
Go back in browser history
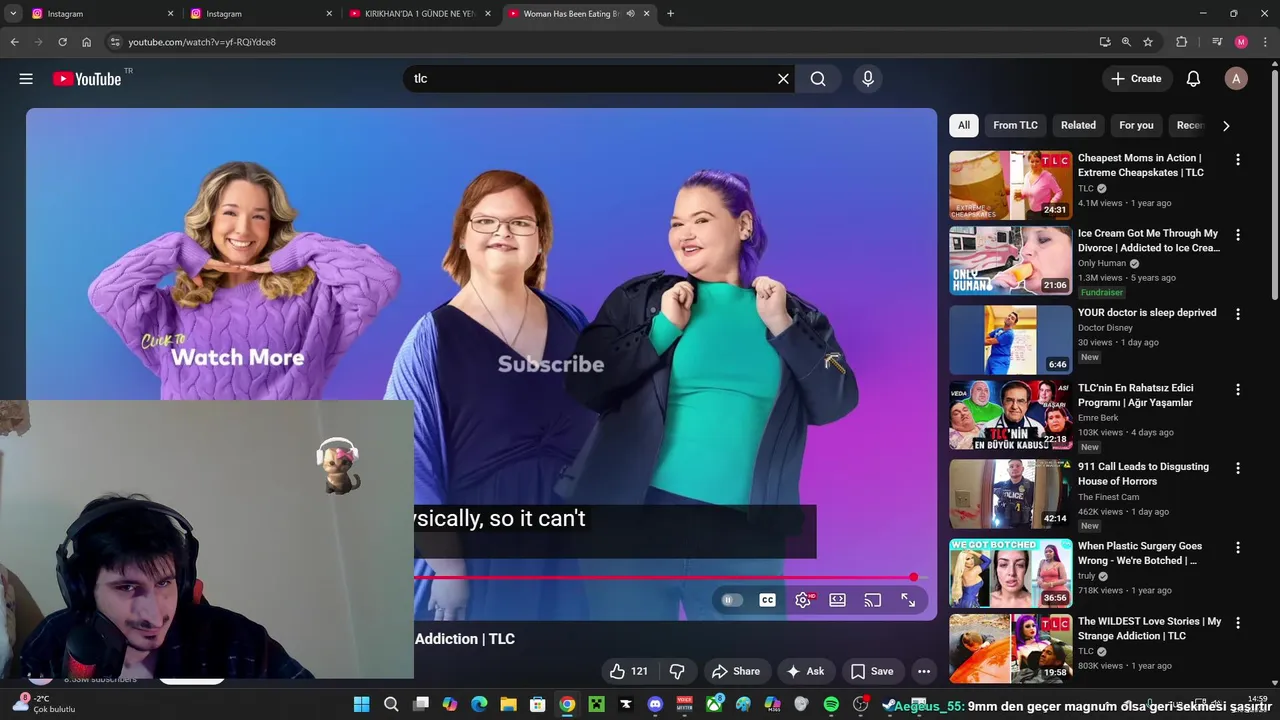14,42
